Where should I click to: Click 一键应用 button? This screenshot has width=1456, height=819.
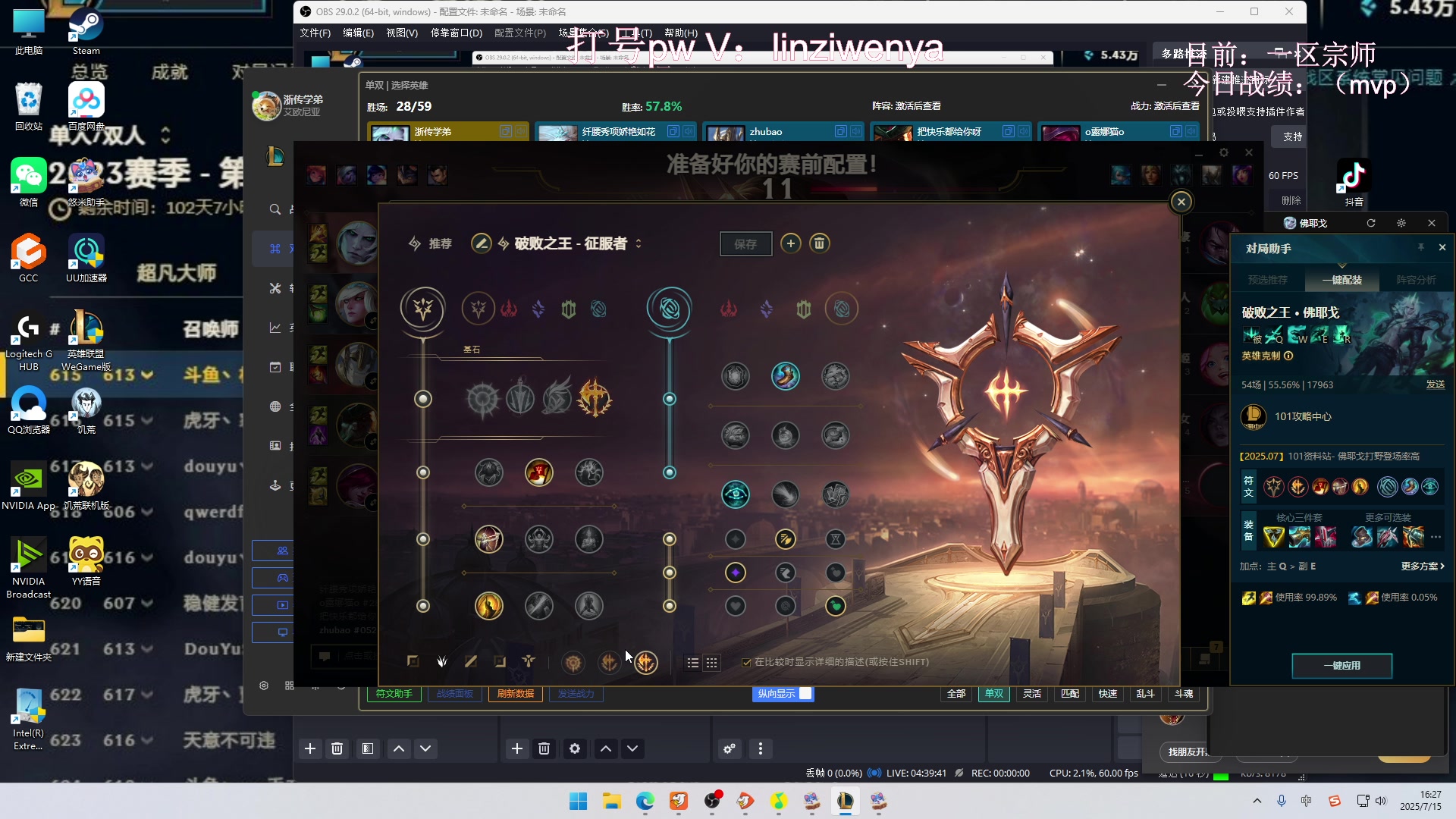[x=1341, y=666]
